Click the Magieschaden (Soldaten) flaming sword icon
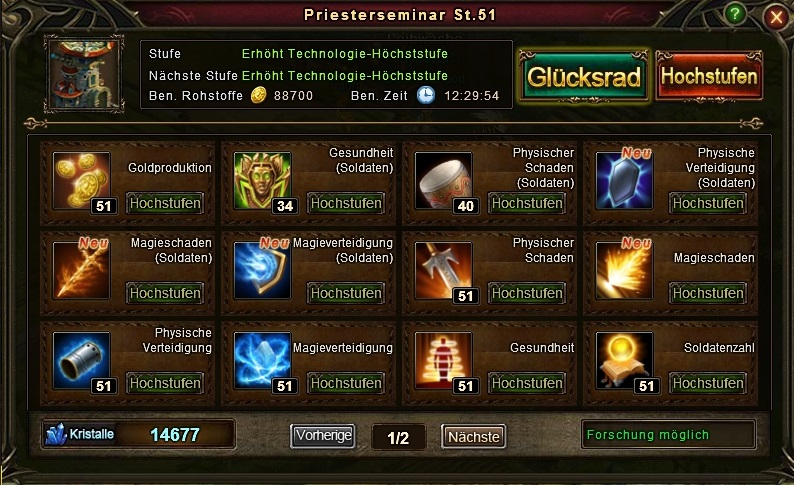Screen dimensions: 794x485 point(81,270)
